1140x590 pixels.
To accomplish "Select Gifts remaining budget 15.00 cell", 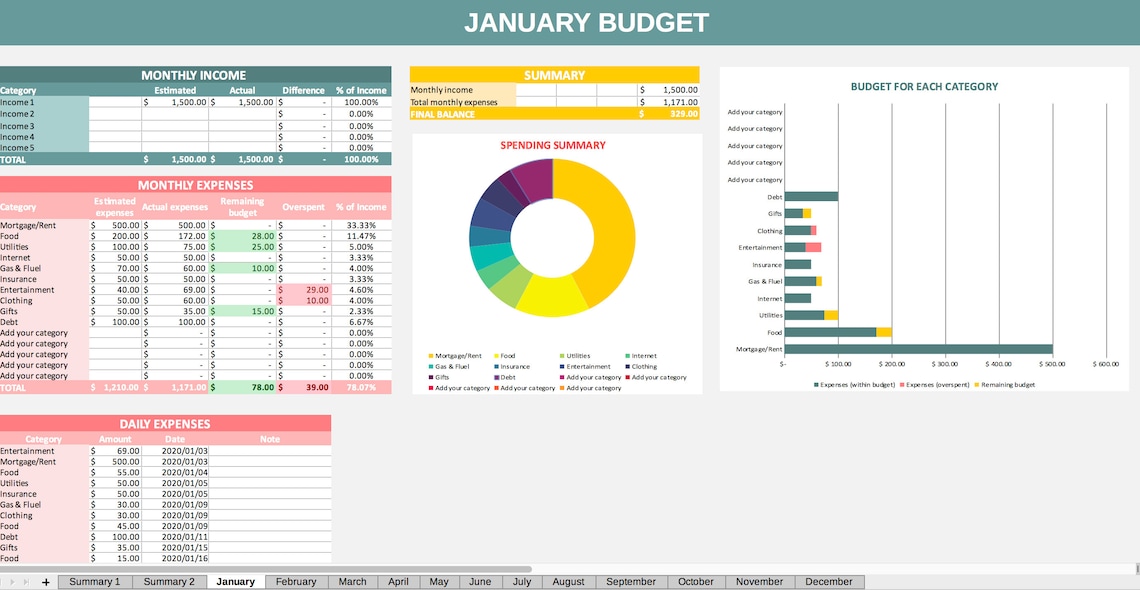I will (x=242, y=311).
